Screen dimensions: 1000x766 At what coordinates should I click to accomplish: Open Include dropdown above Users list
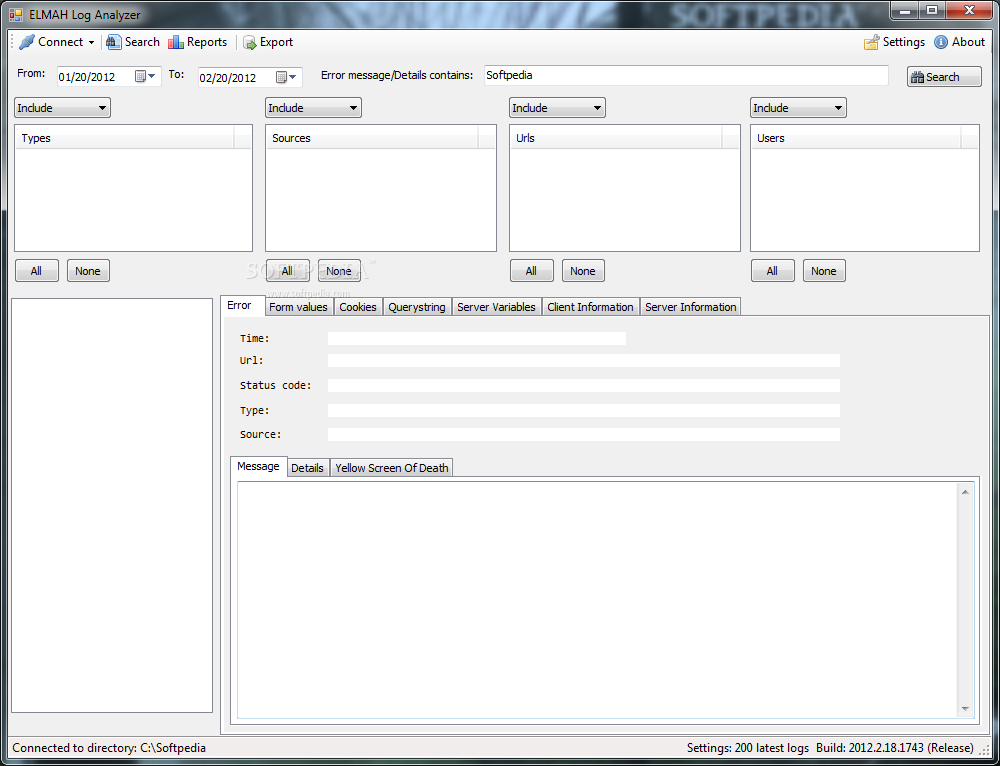tap(798, 108)
